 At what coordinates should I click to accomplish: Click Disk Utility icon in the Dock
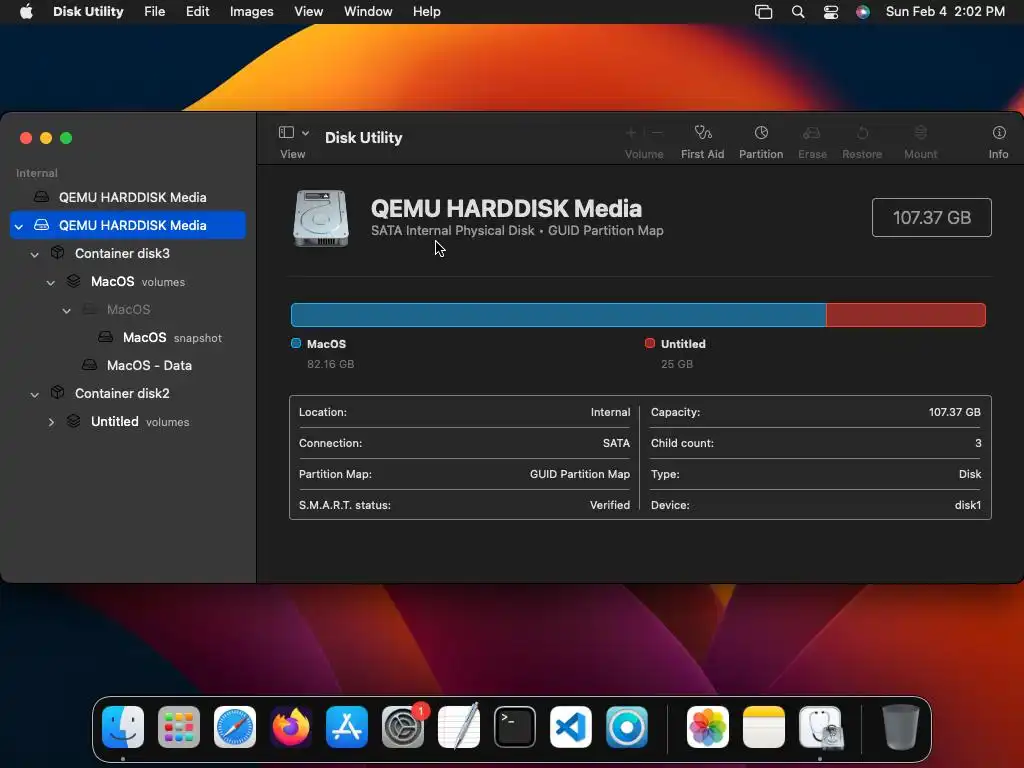click(x=820, y=727)
